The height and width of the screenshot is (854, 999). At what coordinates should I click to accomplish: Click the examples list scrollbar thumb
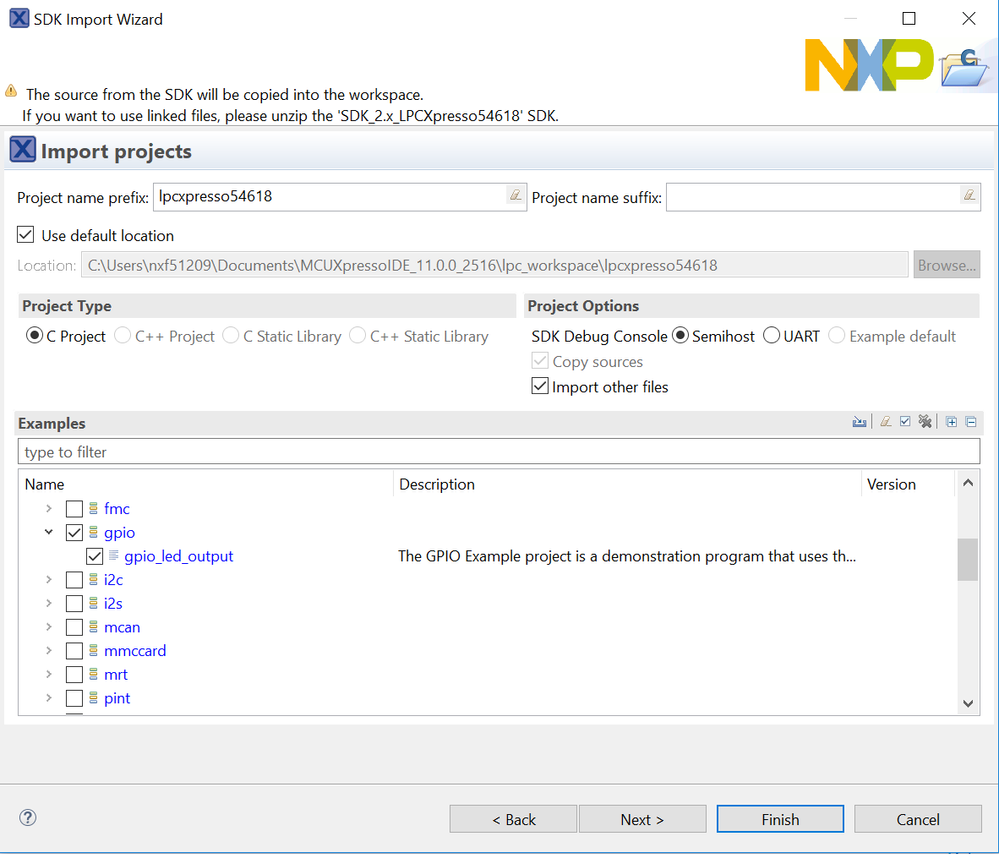tap(967, 560)
